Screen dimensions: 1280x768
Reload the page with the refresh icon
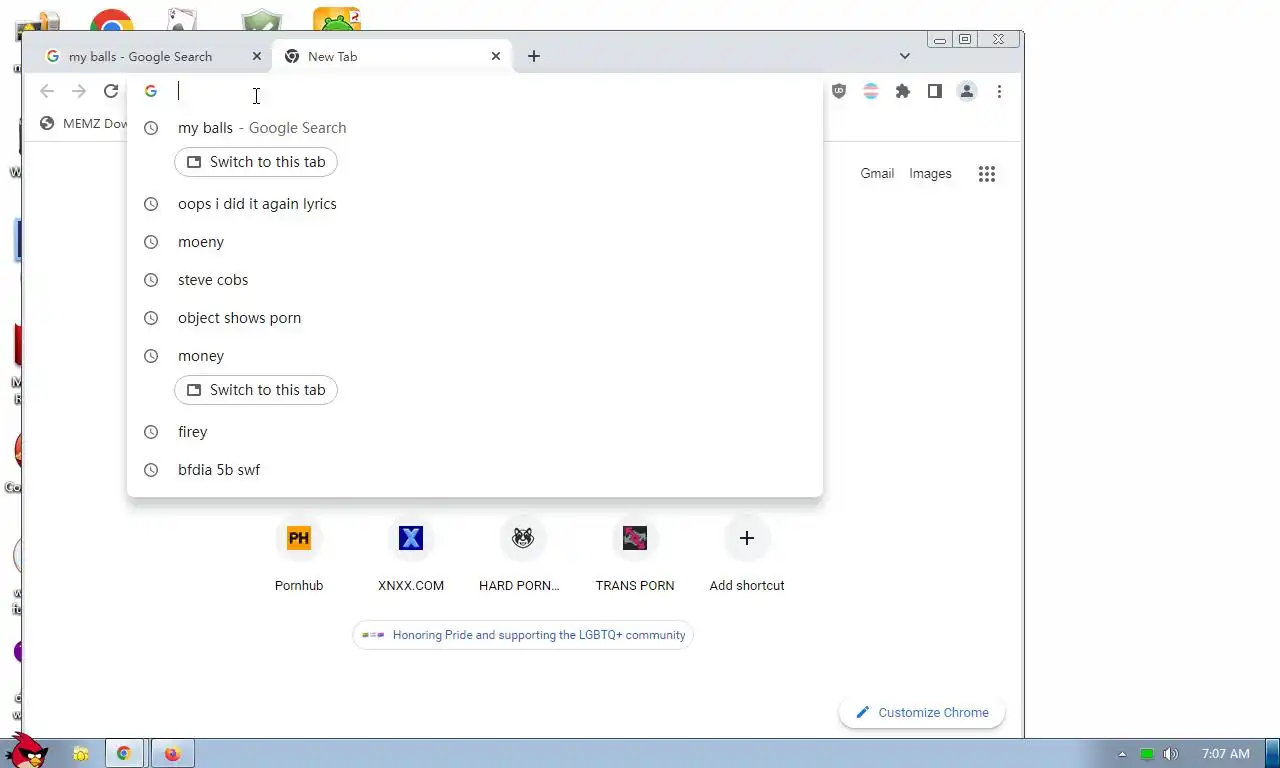[111, 91]
